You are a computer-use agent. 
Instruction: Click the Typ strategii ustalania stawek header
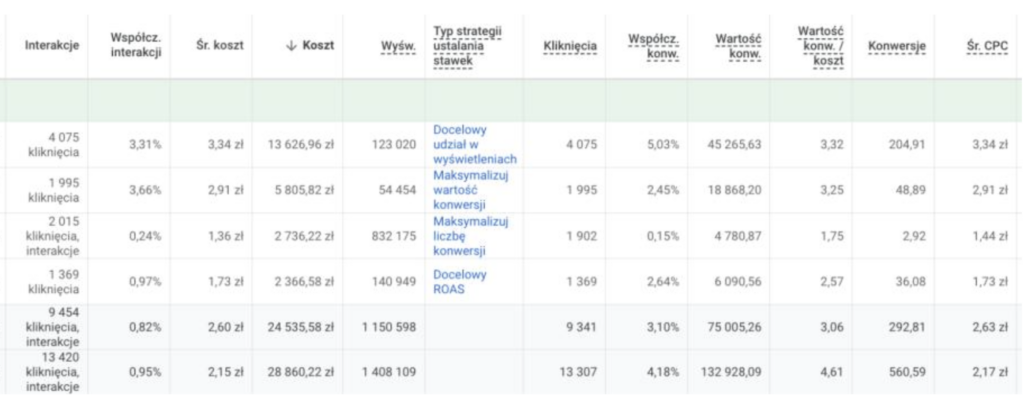(x=468, y=45)
